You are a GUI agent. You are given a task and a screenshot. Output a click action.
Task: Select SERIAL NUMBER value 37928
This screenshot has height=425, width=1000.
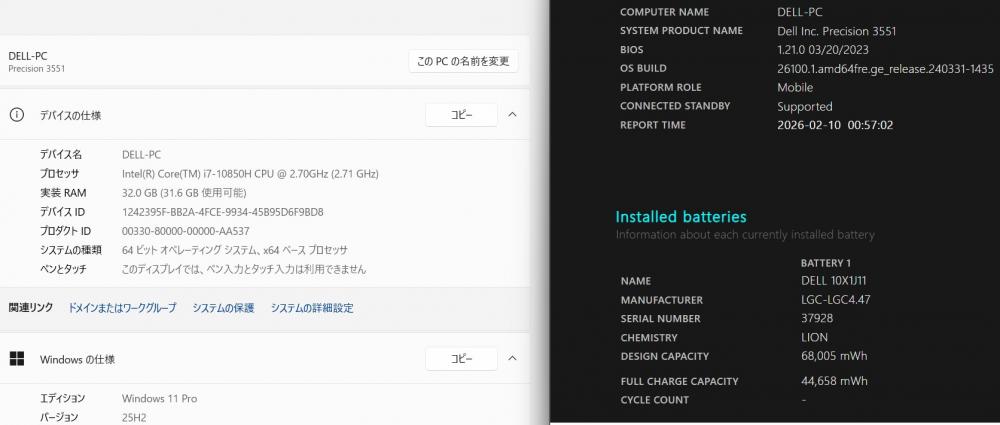pyautogui.click(x=817, y=318)
